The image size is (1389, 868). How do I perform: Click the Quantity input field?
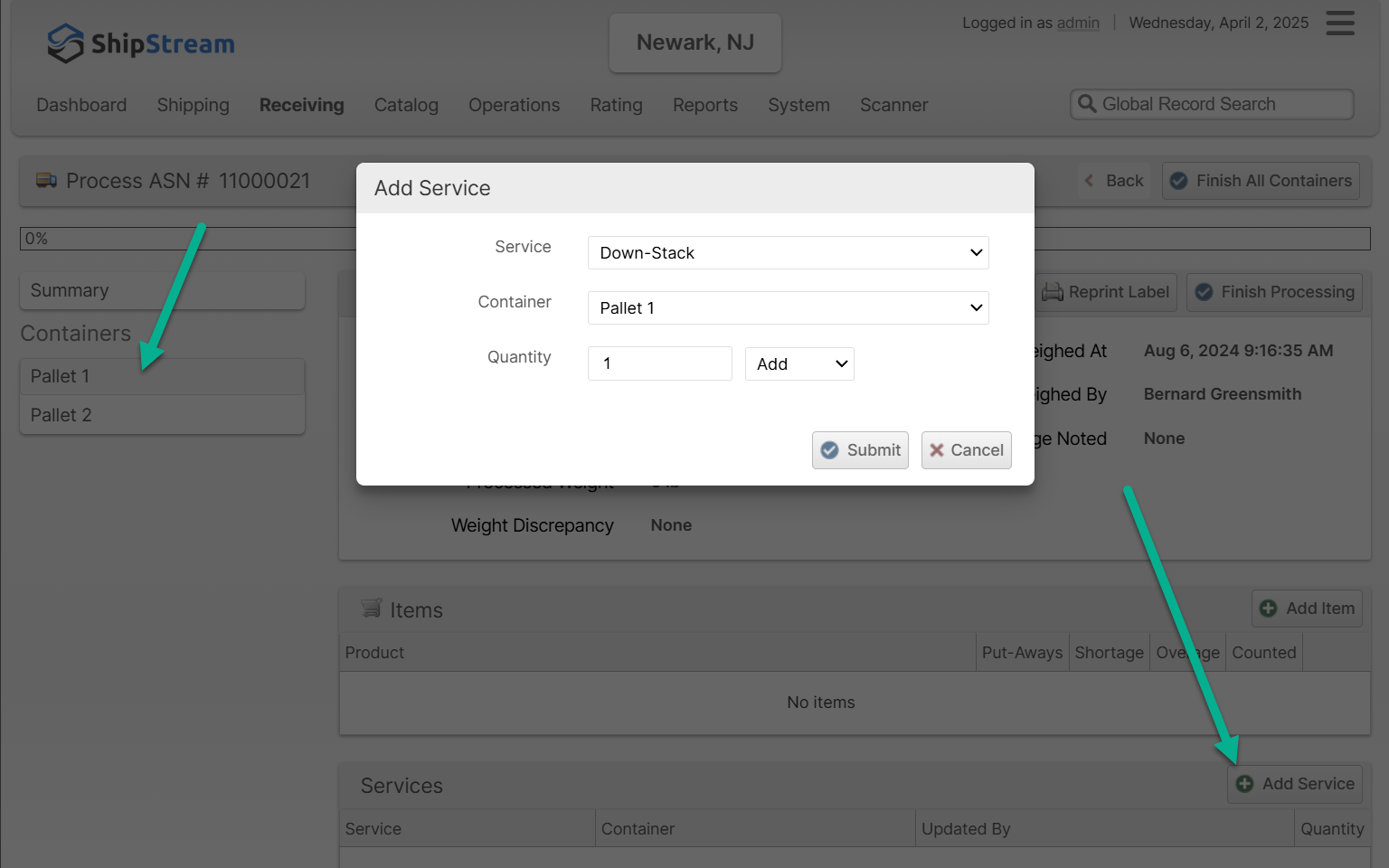coord(659,363)
